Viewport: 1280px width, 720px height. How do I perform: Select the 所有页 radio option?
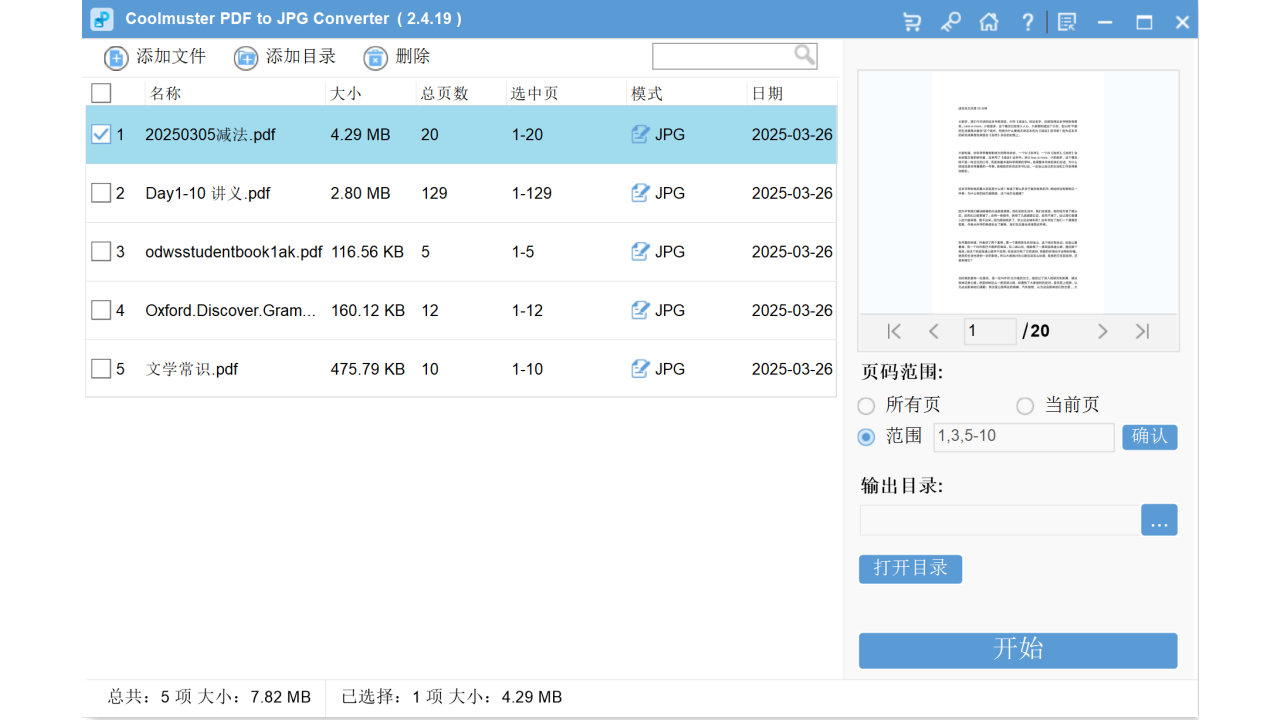pyautogui.click(x=866, y=406)
